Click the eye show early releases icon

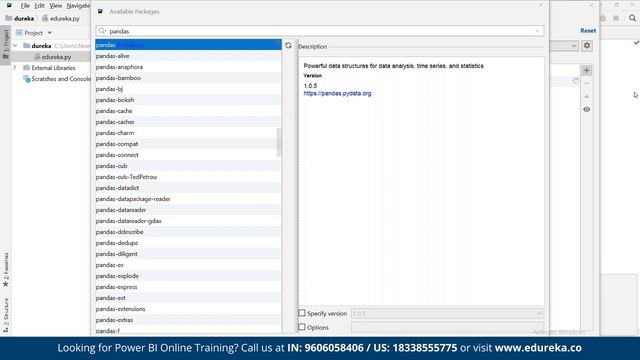pos(587,109)
